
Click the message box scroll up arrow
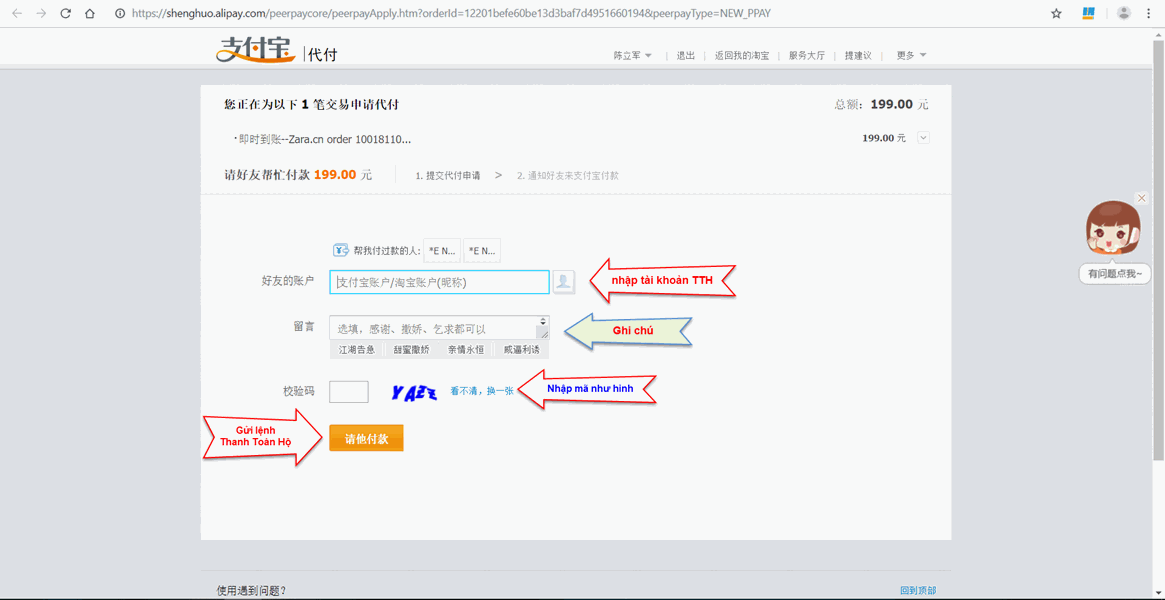click(x=543, y=319)
